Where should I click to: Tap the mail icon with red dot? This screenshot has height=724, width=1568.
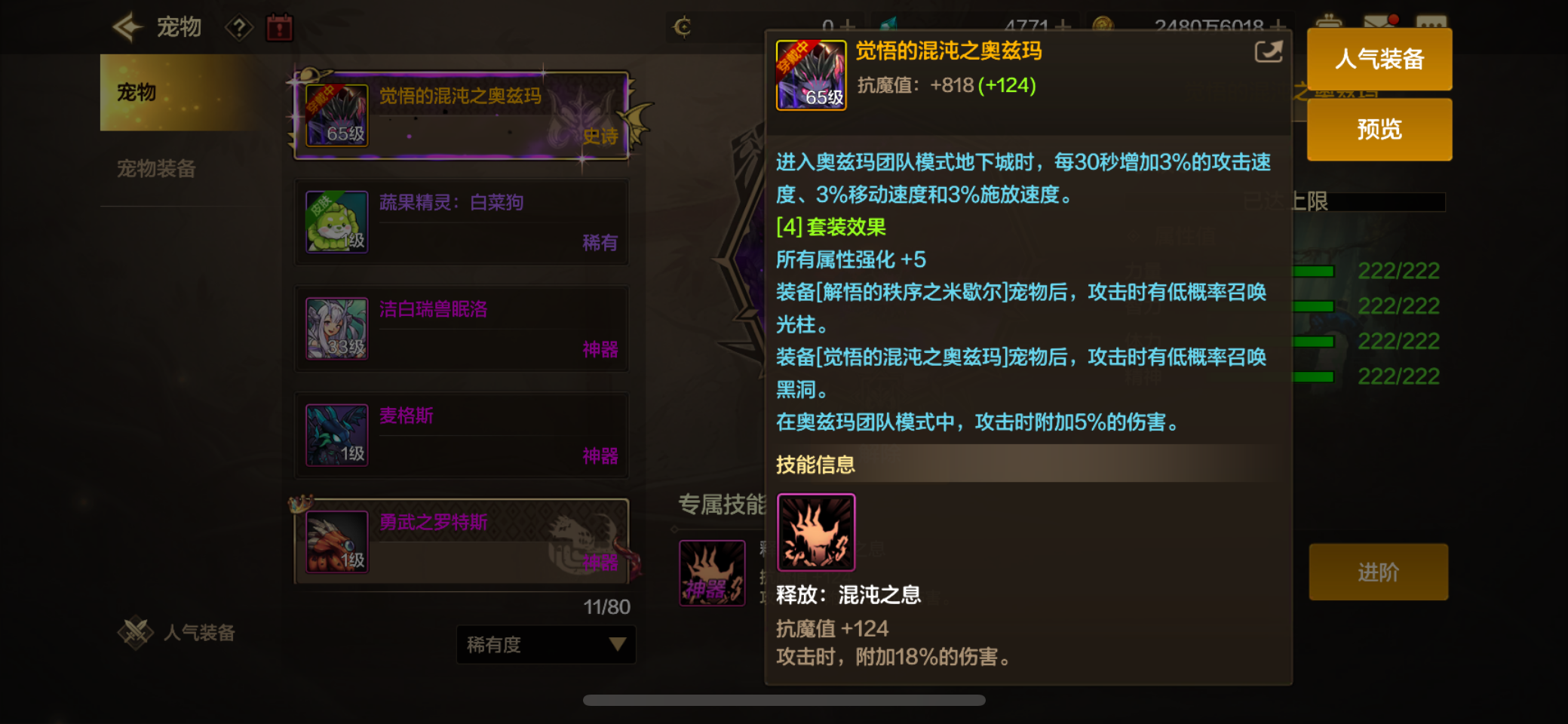click(x=1380, y=23)
